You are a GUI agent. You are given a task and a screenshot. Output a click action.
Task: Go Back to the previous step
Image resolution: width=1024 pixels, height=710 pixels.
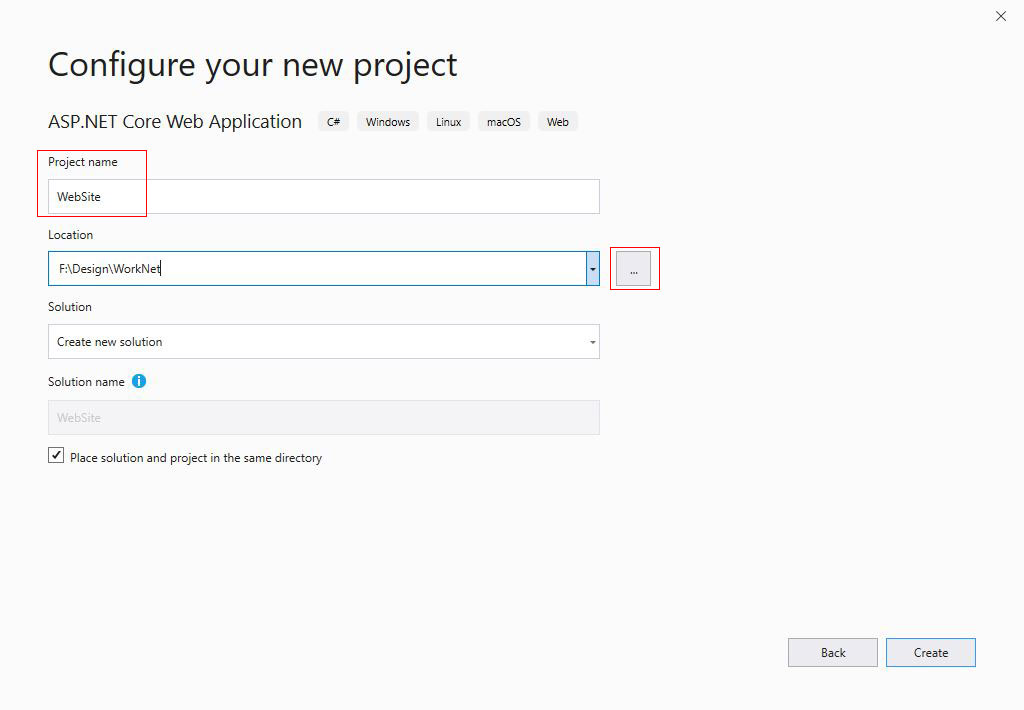pos(833,653)
